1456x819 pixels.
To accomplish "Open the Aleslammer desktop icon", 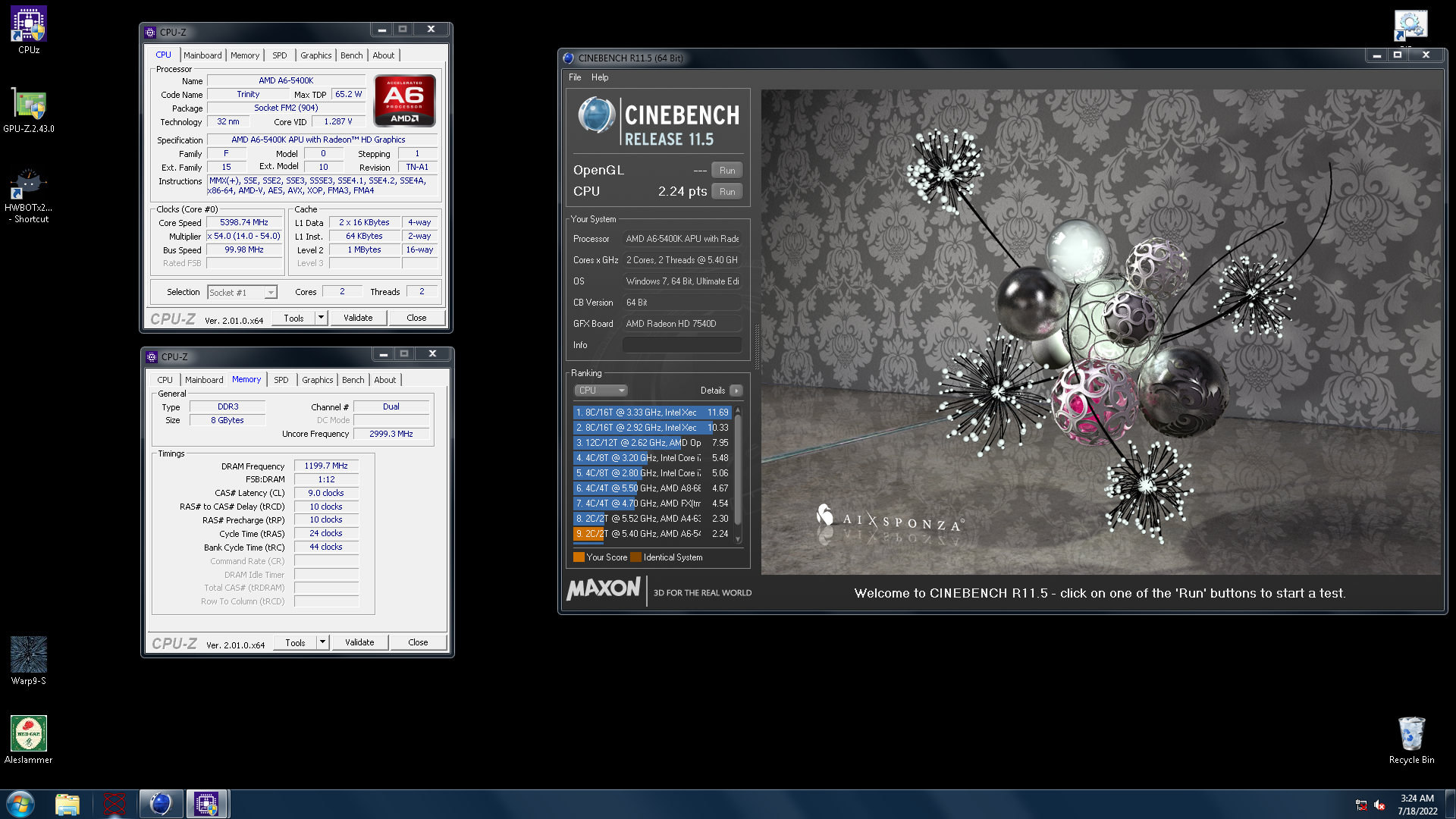I will pyautogui.click(x=29, y=739).
